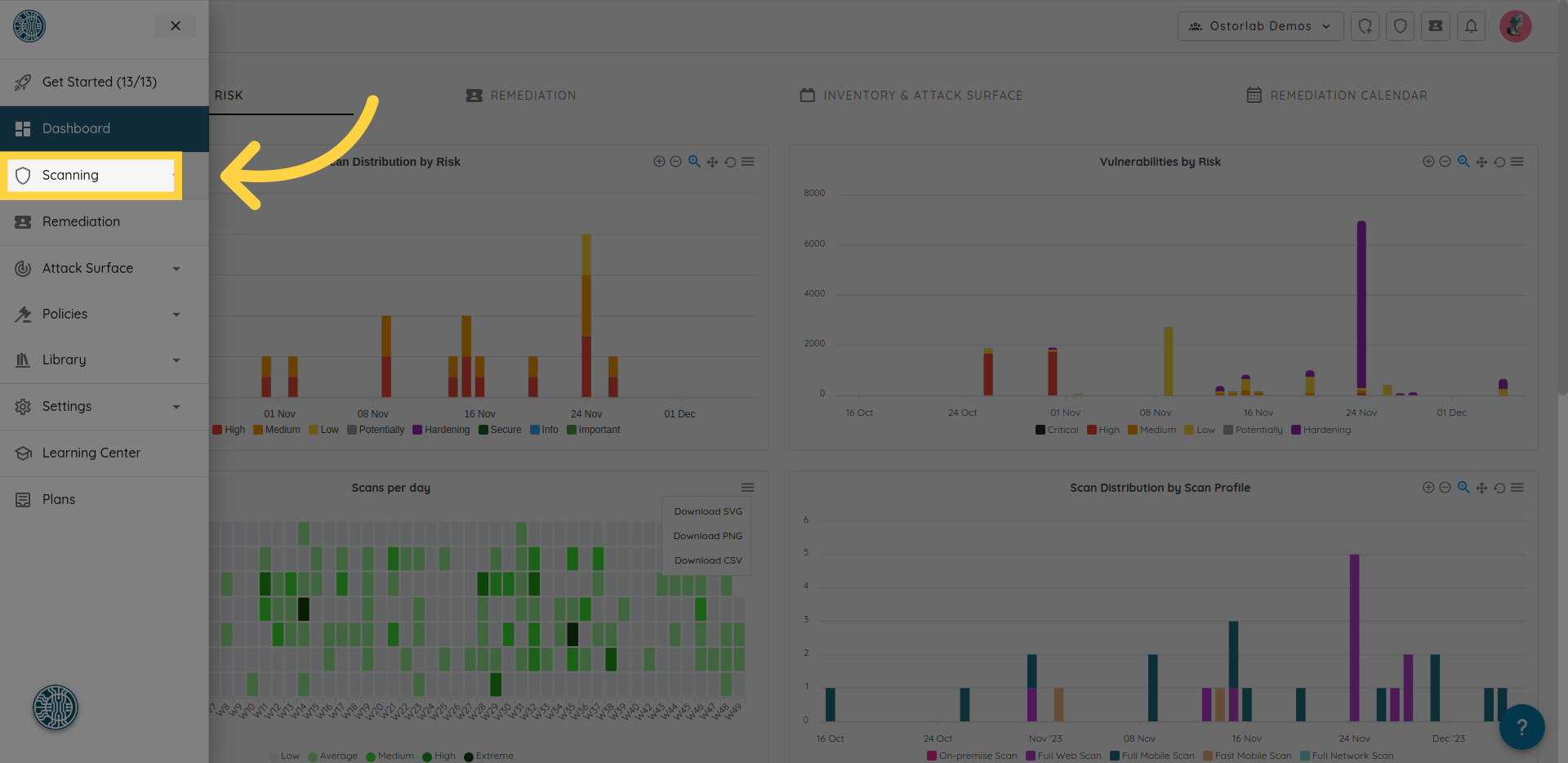This screenshot has height=763, width=1568.
Task: Click the shield icon in the top bar
Action: pyautogui.click(x=1401, y=26)
